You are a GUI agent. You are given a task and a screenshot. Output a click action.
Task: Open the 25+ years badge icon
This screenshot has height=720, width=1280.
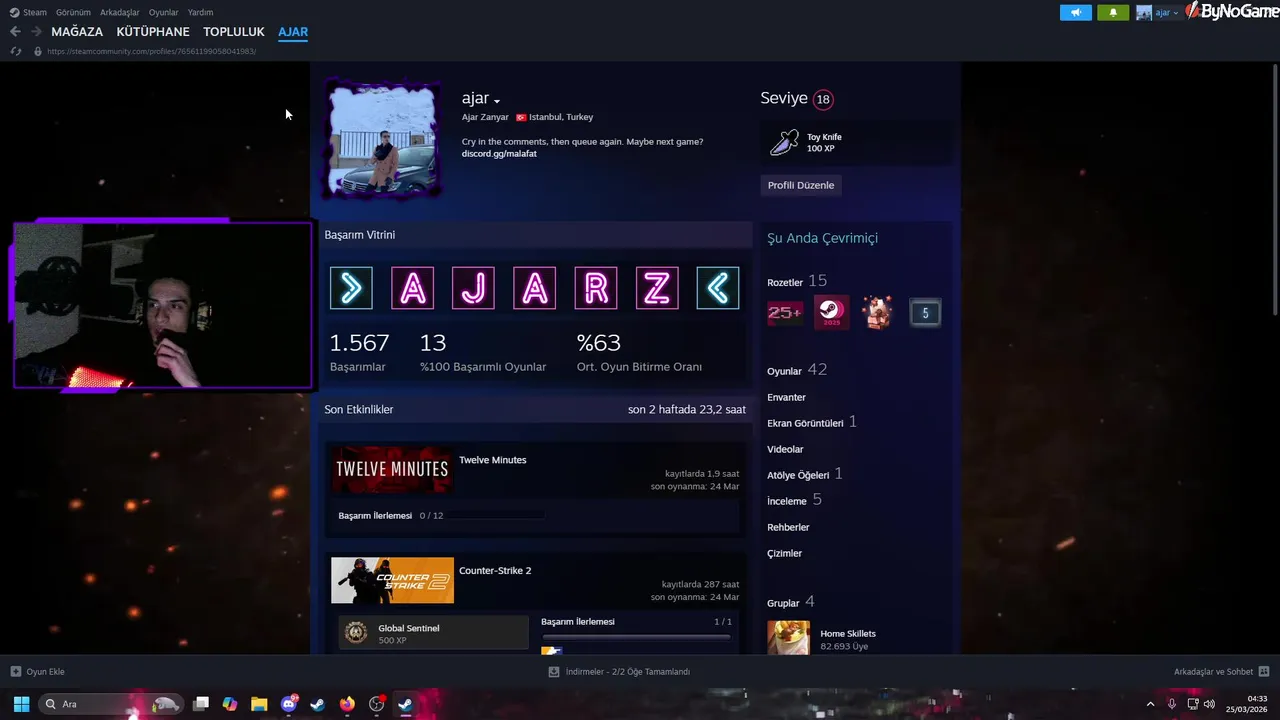coord(785,313)
